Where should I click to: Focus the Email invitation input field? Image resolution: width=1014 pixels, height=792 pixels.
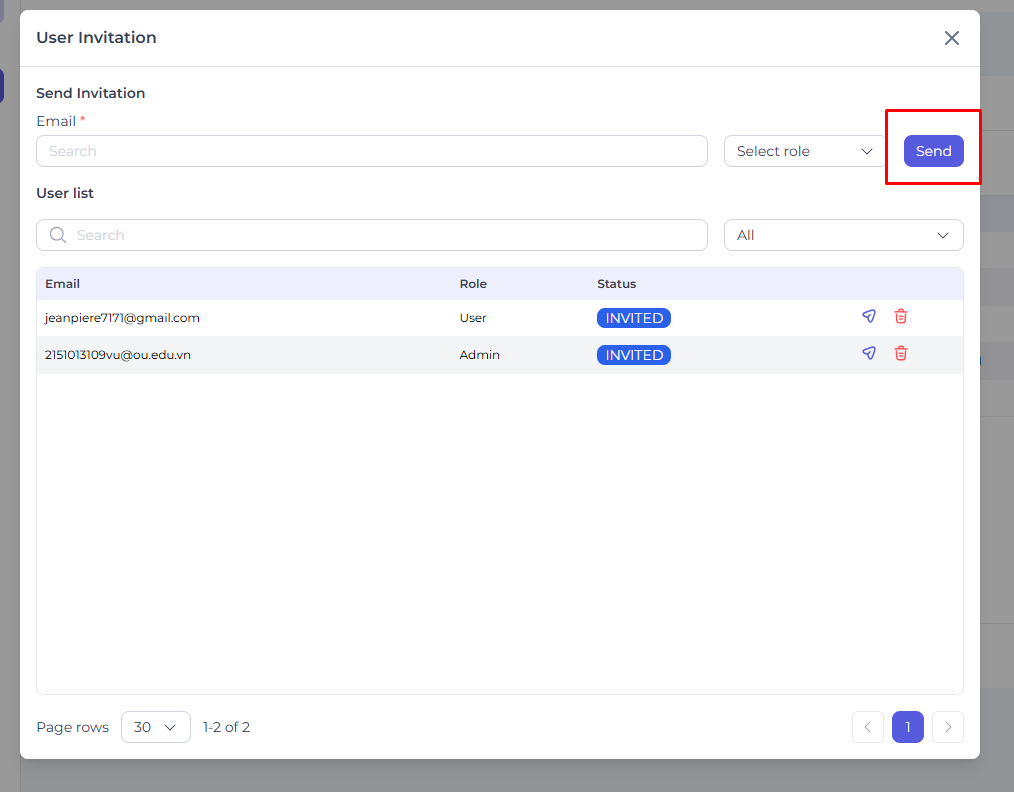coord(372,151)
